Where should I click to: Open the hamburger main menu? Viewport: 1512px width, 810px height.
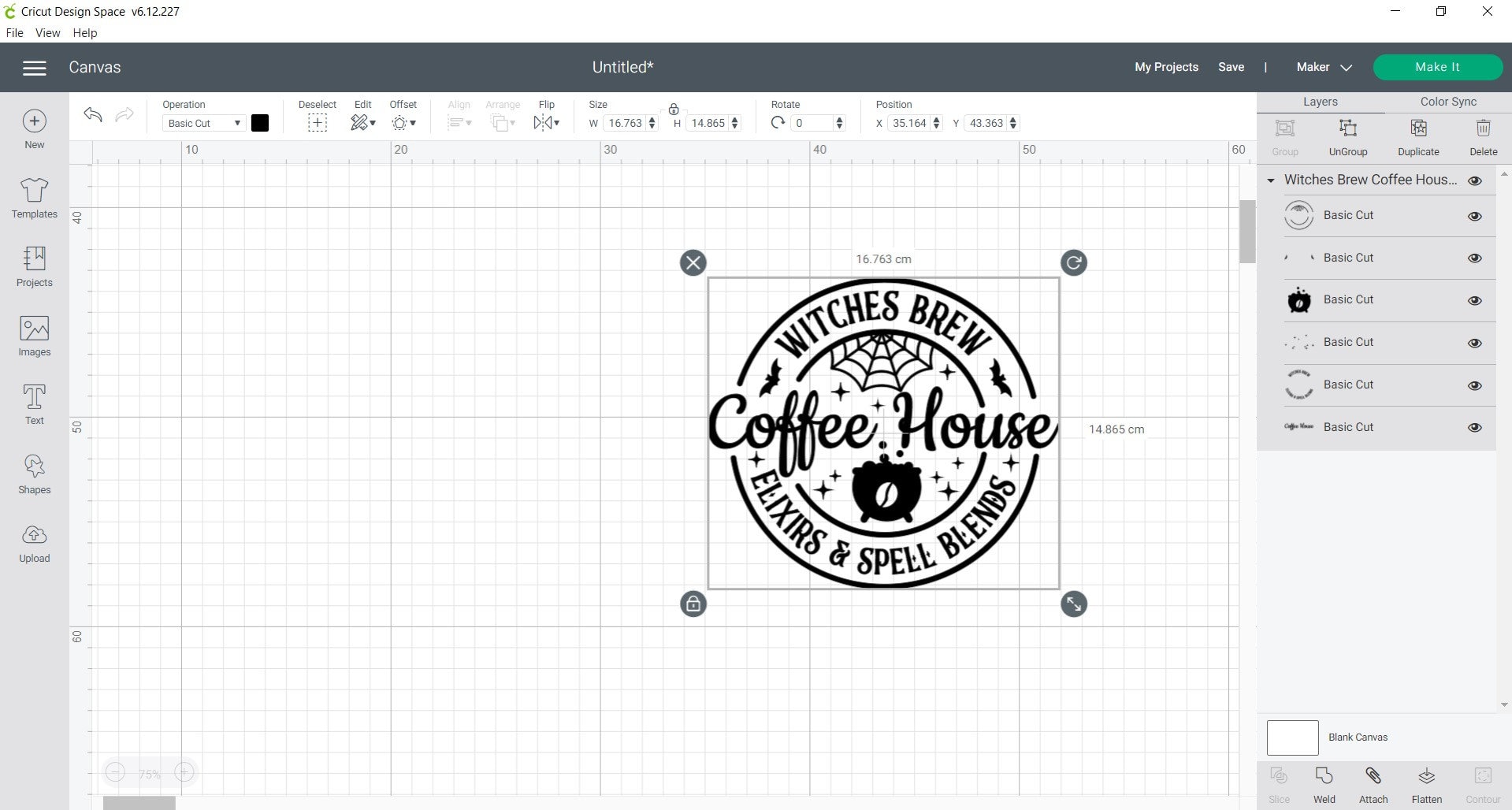point(34,68)
